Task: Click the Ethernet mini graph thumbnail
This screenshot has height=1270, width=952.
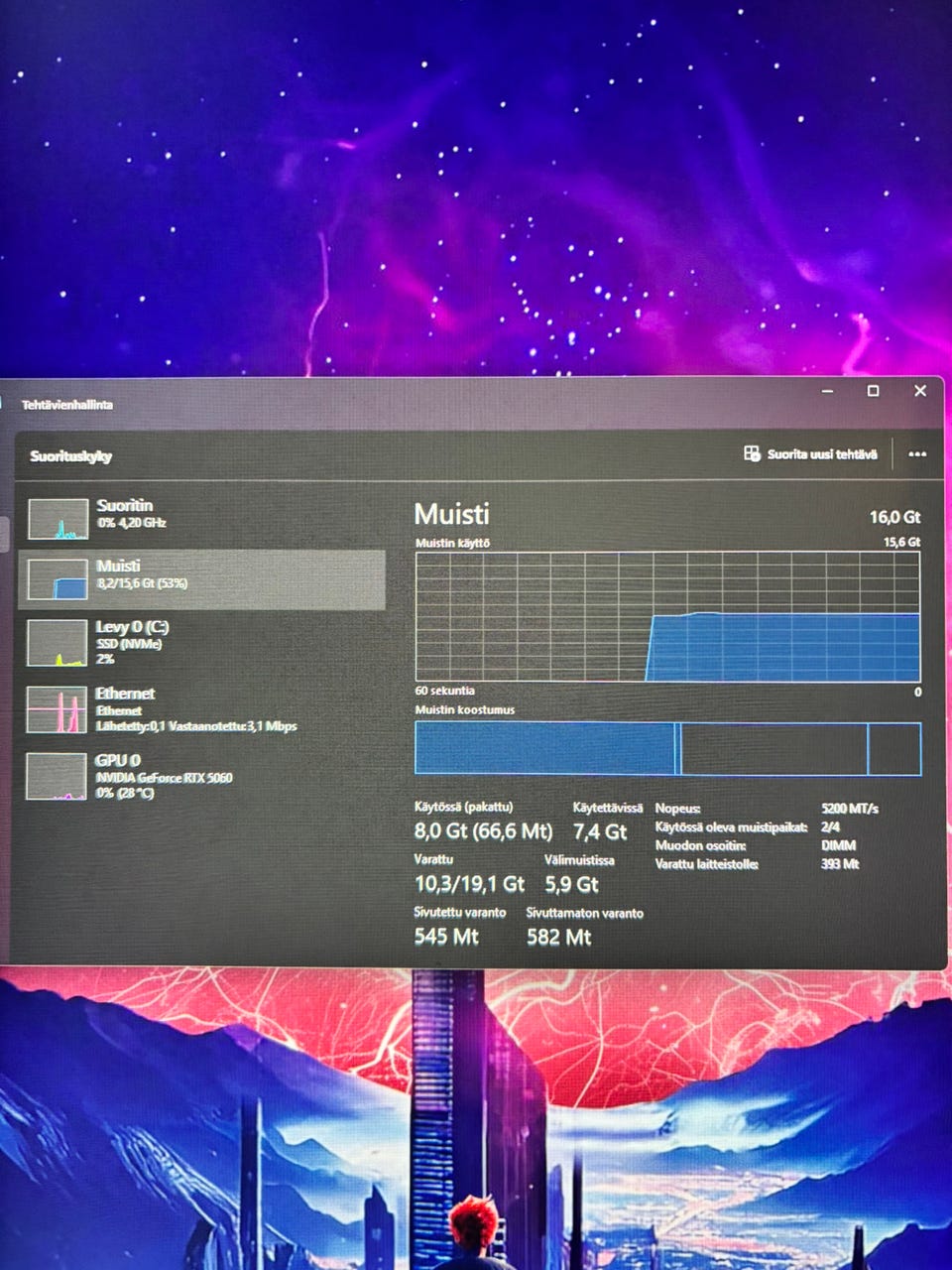Action: pyautogui.click(x=58, y=709)
